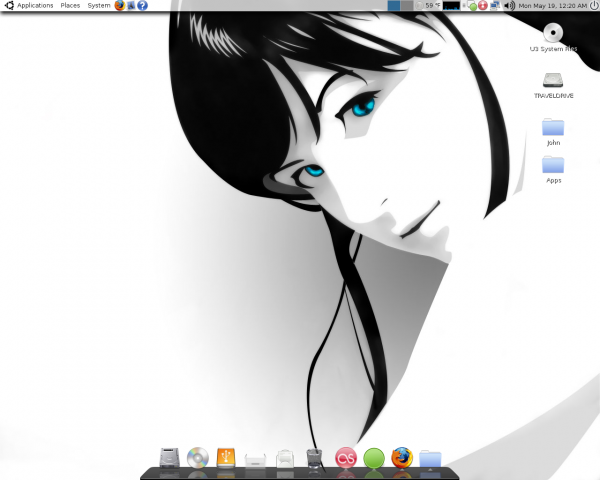The width and height of the screenshot is (600, 480).
Task: Open the Places menu
Action: tap(70, 5)
